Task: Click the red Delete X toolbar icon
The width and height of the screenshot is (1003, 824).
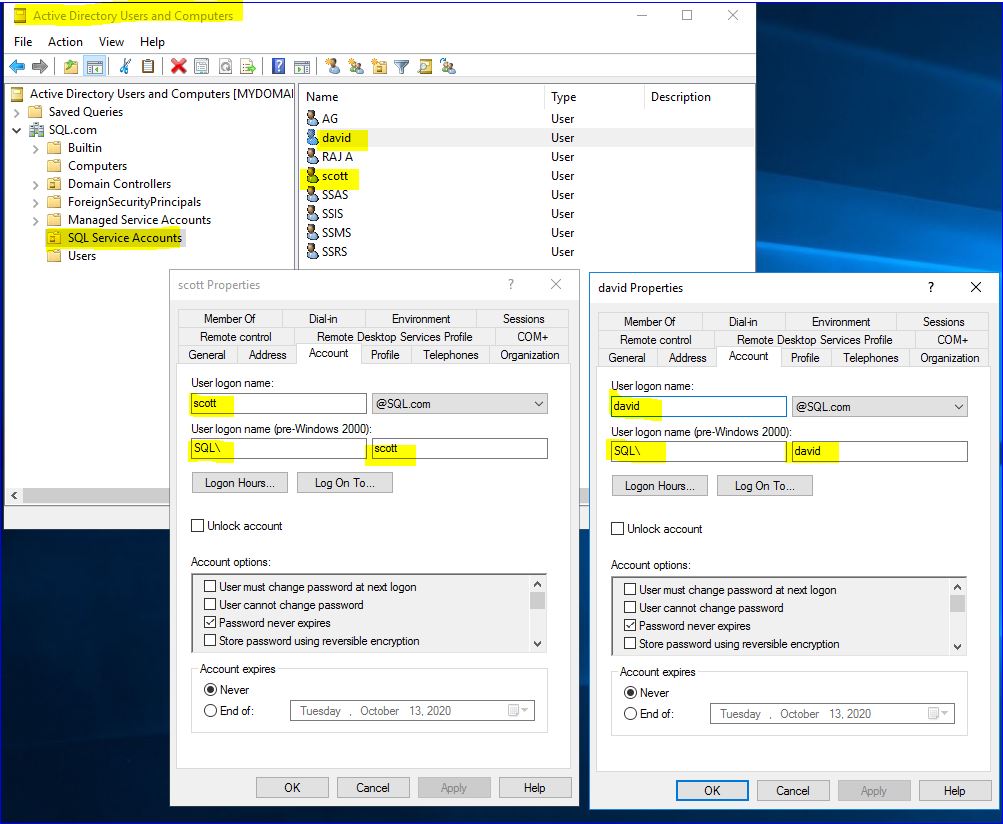Action: point(178,67)
